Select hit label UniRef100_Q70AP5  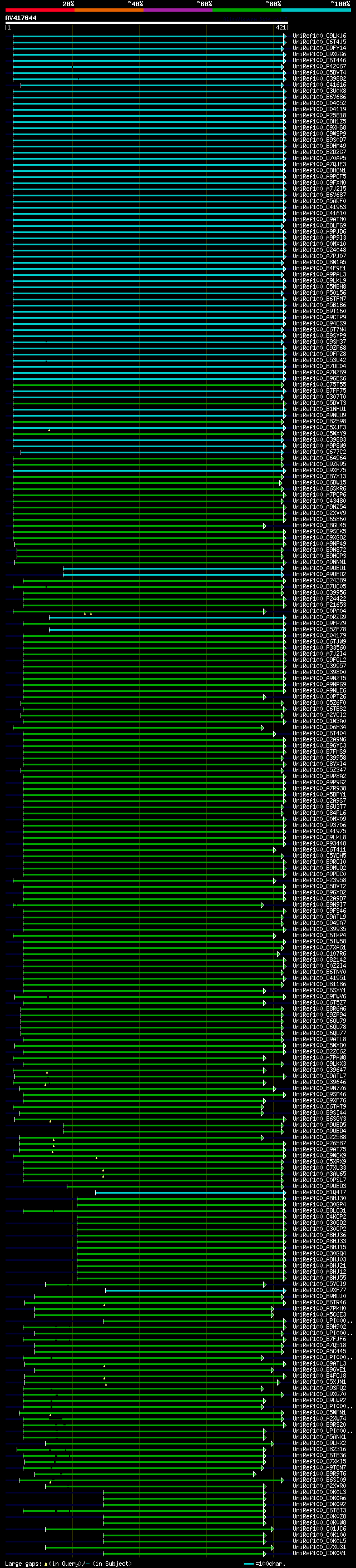[x=319, y=159]
